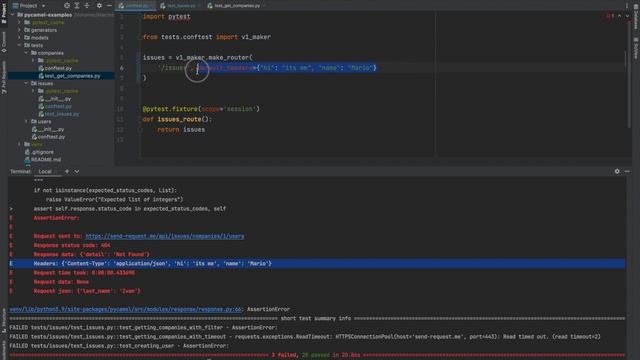This screenshot has width=640, height=360.
Task: Click the highlighted Headers line in terminal
Action: click(x=317, y=264)
